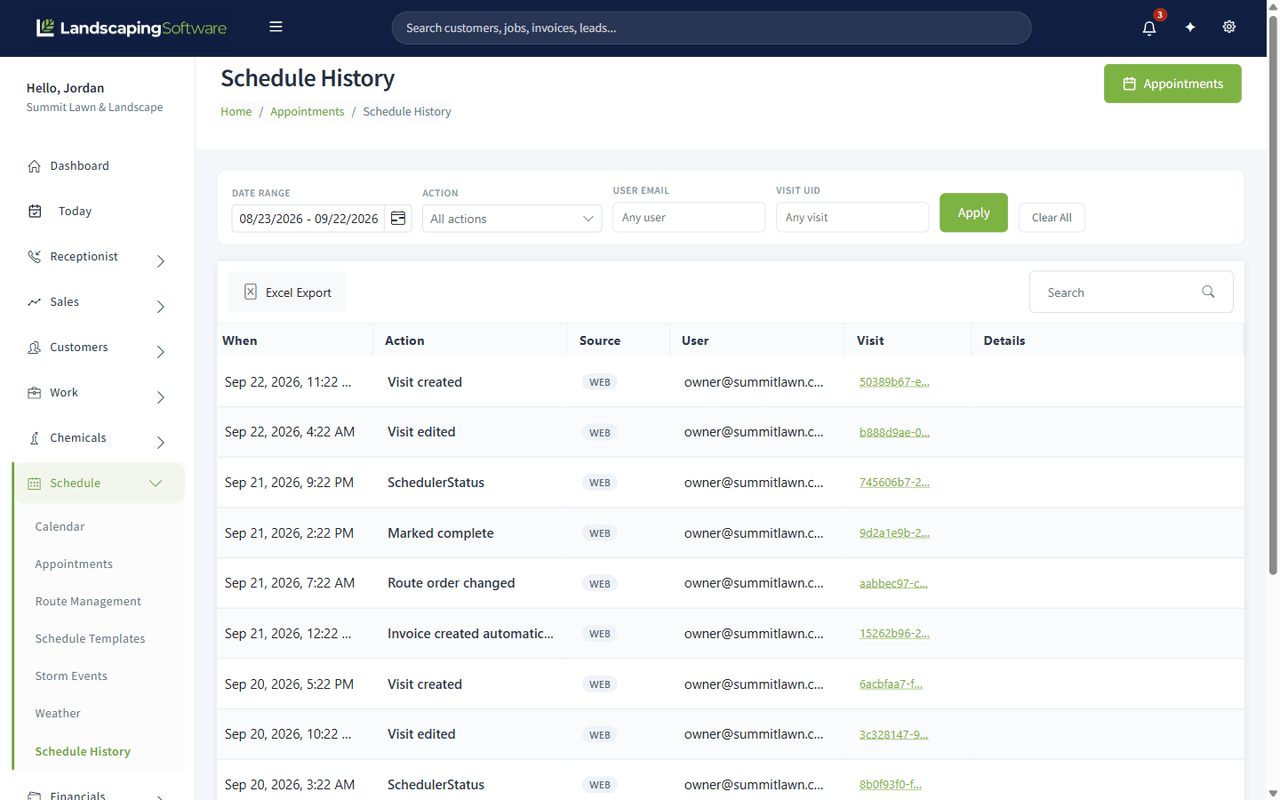The height and width of the screenshot is (800, 1280).
Task: Click the Work briefcase icon
Action: [x=34, y=393]
